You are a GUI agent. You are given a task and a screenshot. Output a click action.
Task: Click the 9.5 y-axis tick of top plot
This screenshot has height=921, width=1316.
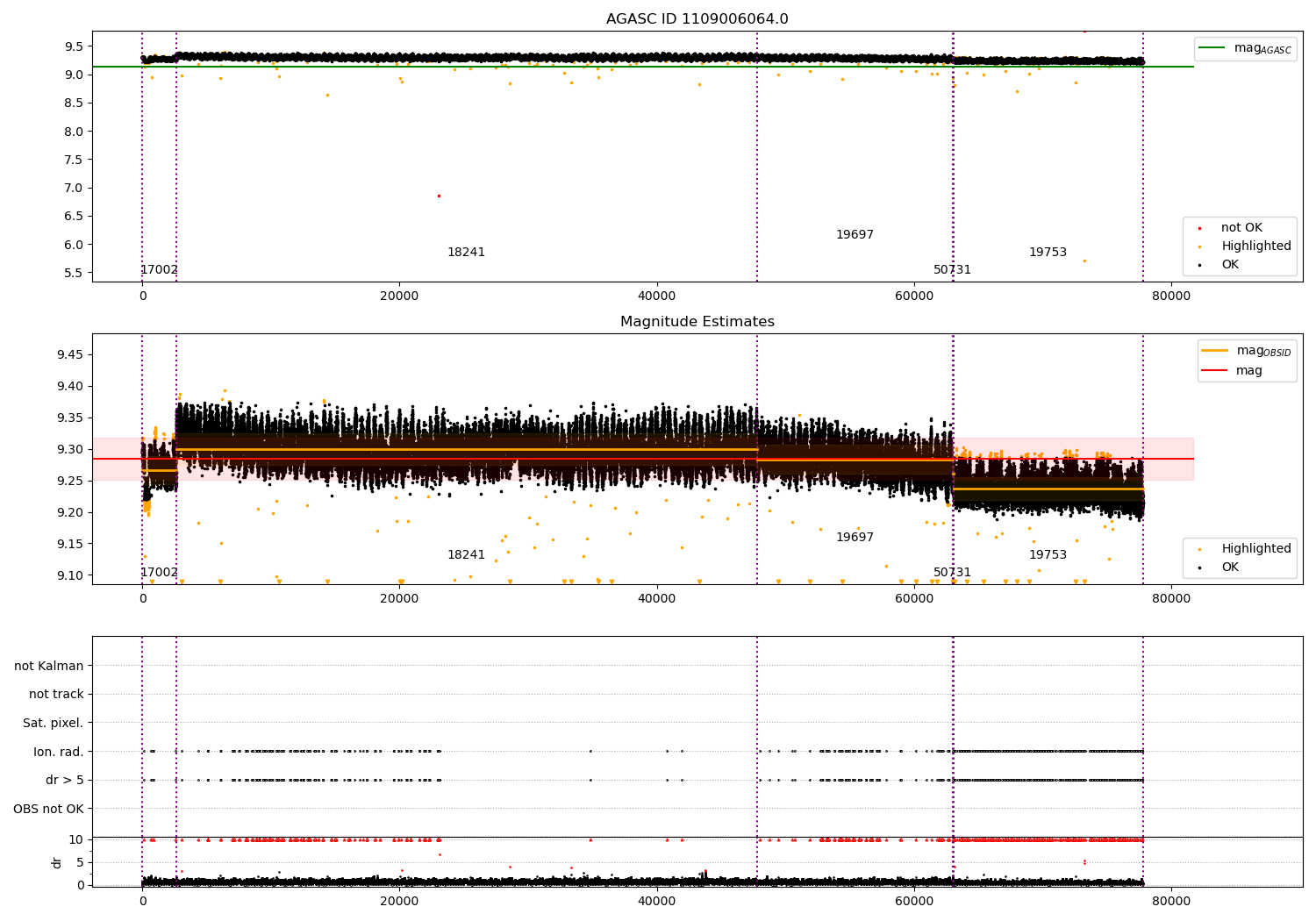click(x=75, y=46)
